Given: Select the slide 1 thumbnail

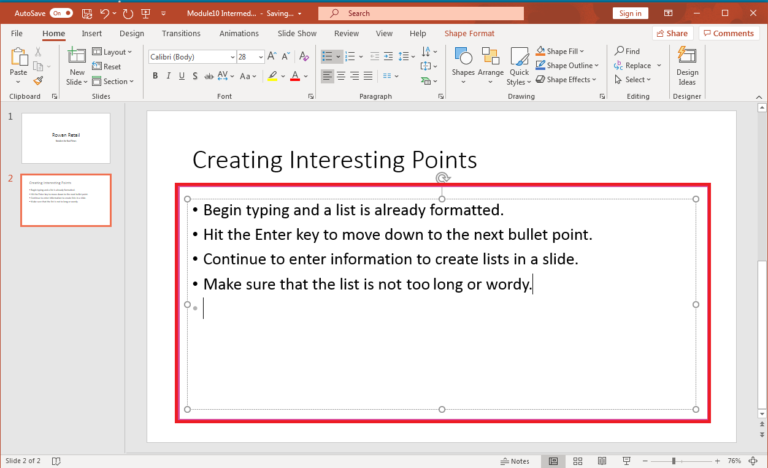Looking at the screenshot, I should tap(65, 137).
